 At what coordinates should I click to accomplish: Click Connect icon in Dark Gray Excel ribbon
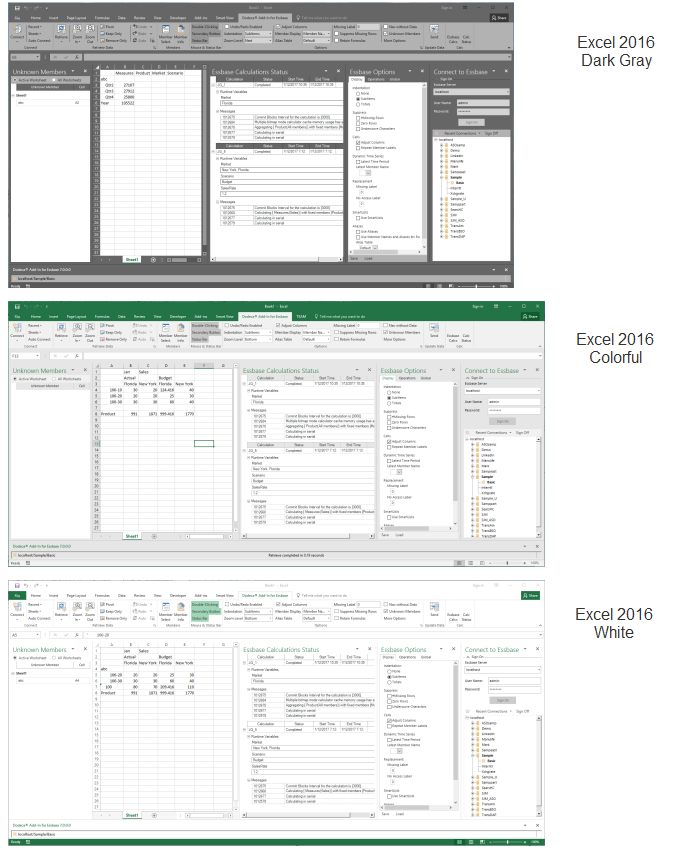click(x=18, y=29)
